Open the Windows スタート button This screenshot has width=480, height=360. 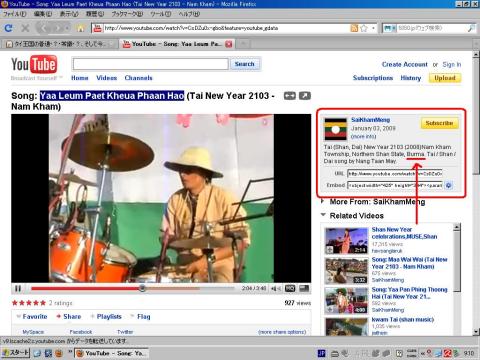[x=15, y=353]
